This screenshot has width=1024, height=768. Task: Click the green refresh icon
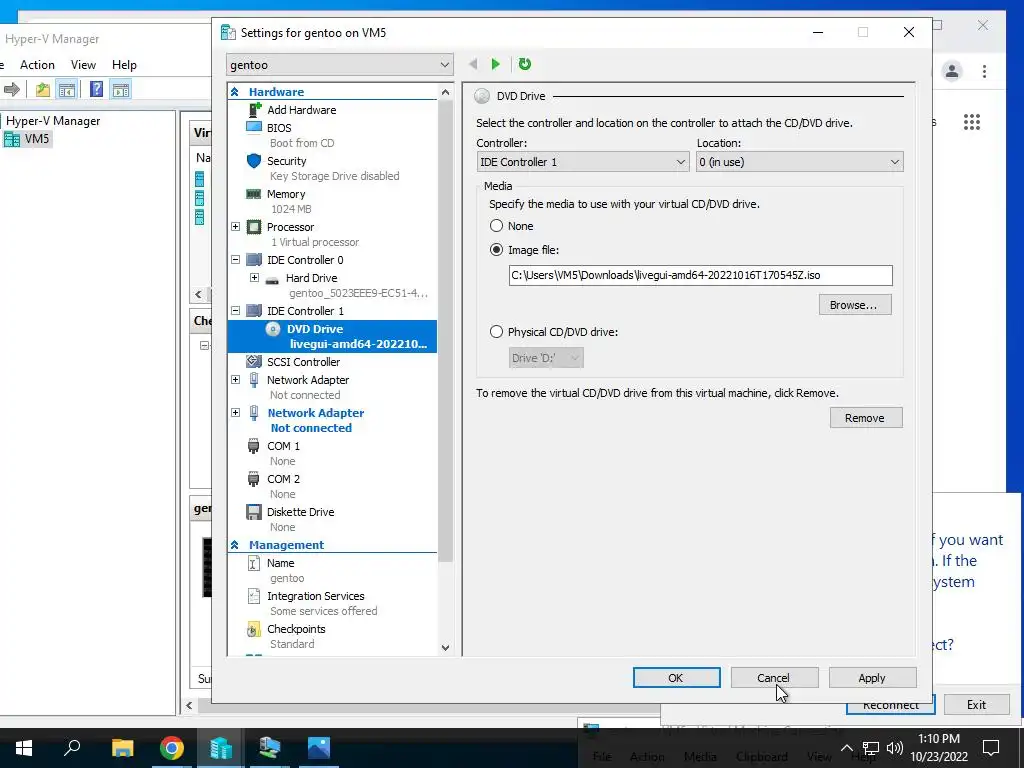(525, 64)
